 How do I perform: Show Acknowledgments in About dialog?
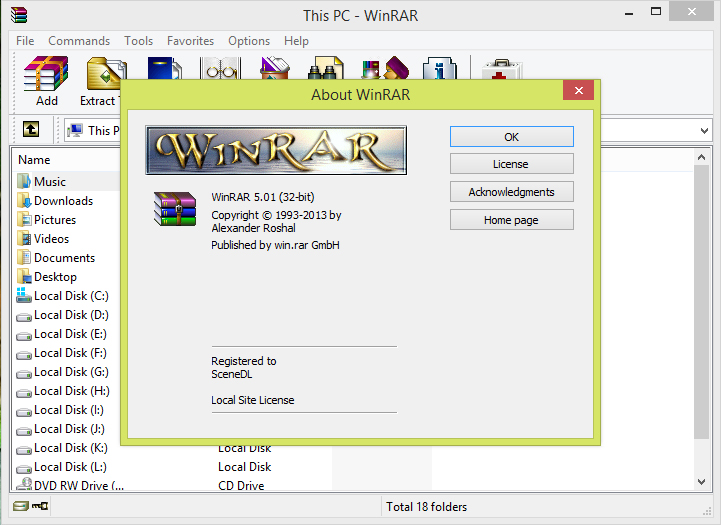click(512, 192)
